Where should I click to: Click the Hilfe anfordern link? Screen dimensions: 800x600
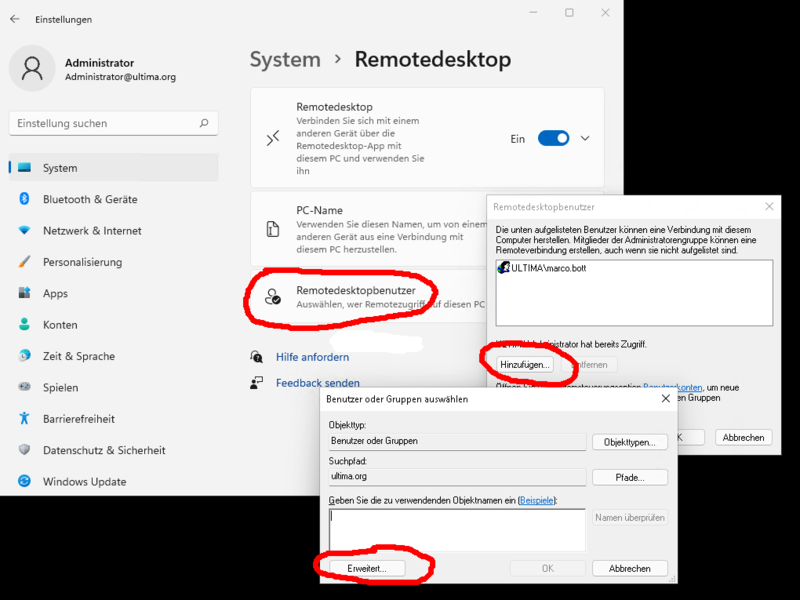click(x=312, y=357)
